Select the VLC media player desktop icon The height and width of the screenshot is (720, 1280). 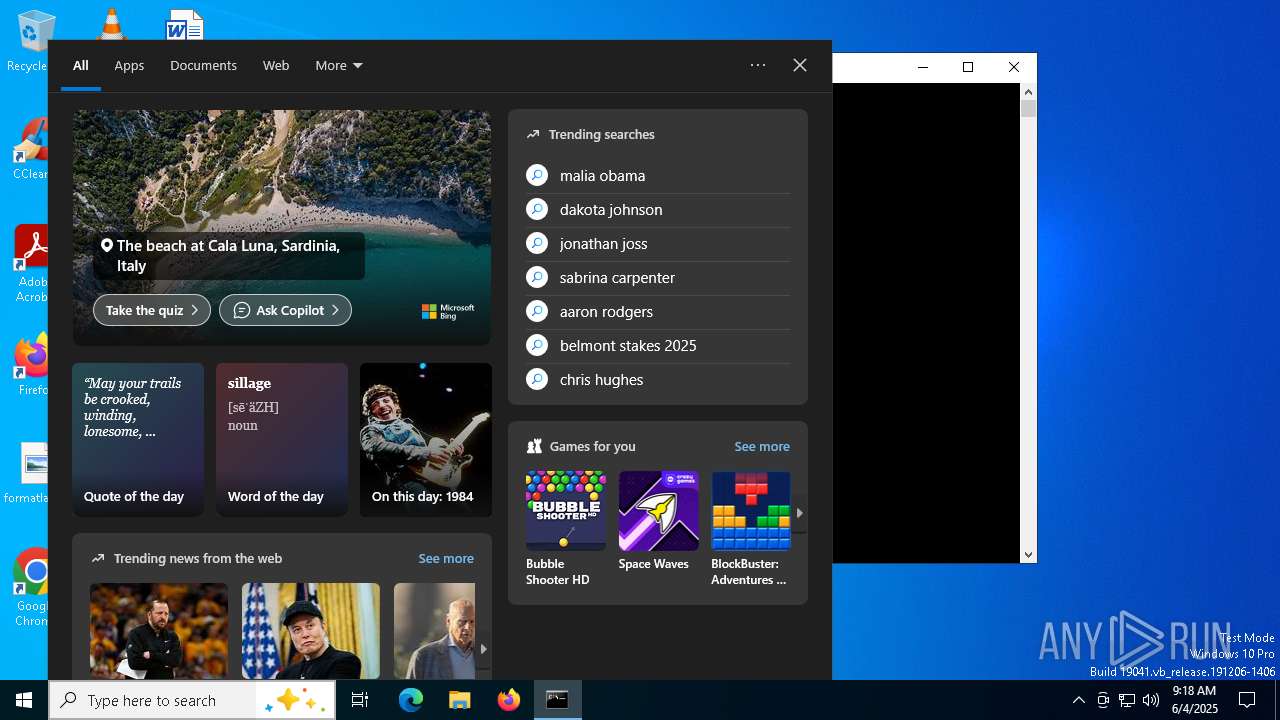(110, 24)
